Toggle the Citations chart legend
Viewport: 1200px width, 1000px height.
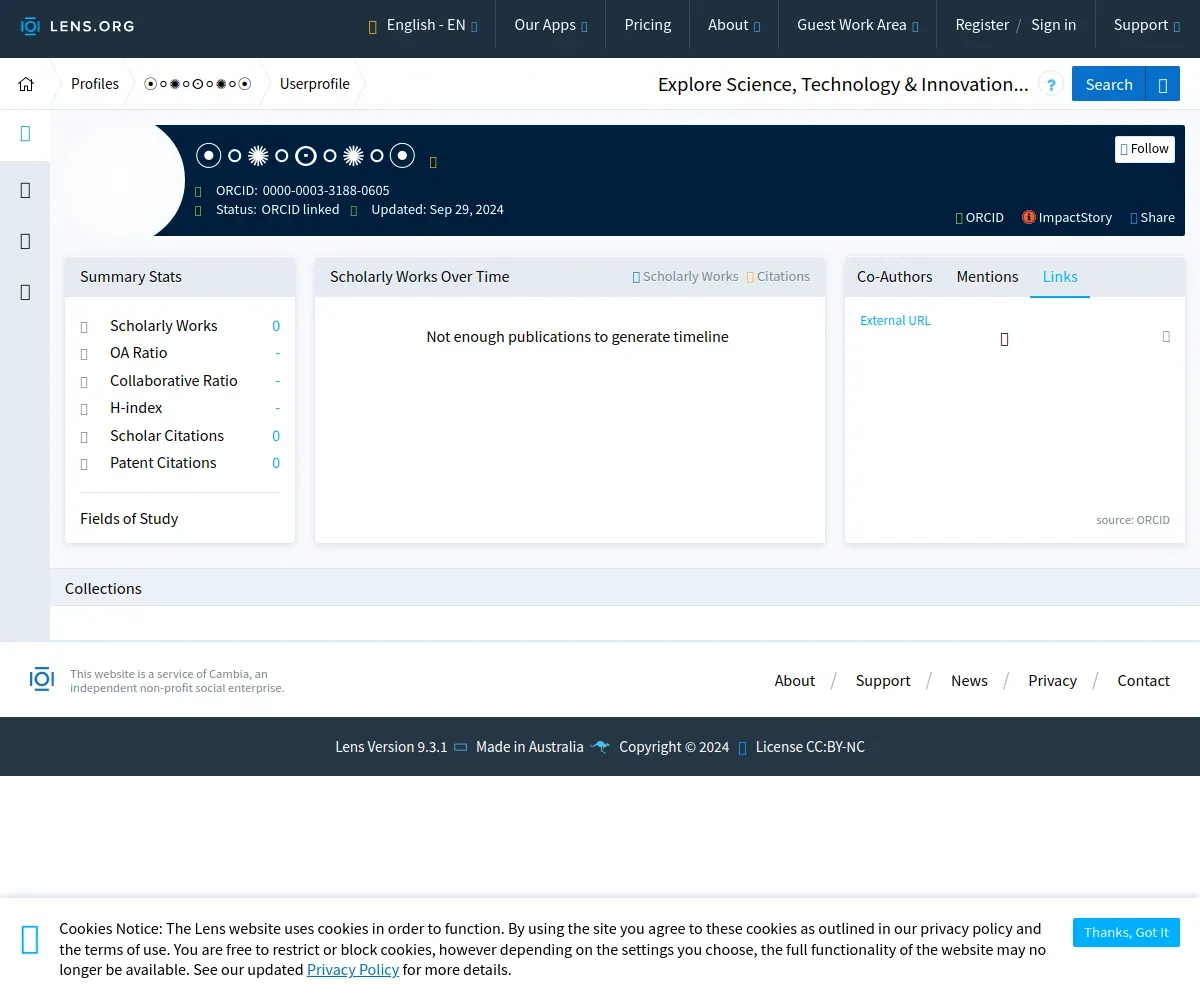(778, 277)
